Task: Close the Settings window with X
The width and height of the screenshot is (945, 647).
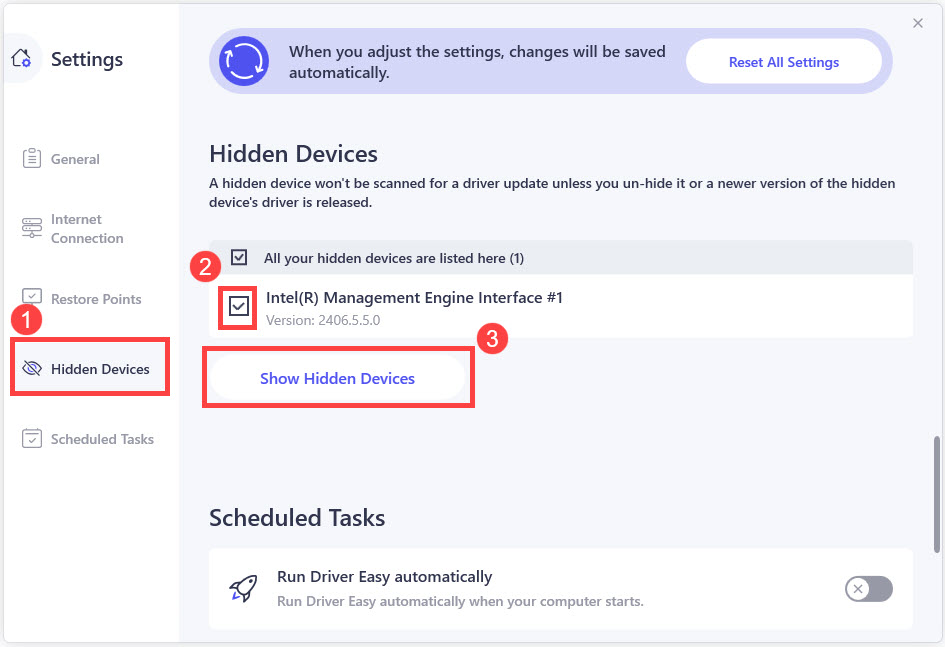Action: coord(918,23)
